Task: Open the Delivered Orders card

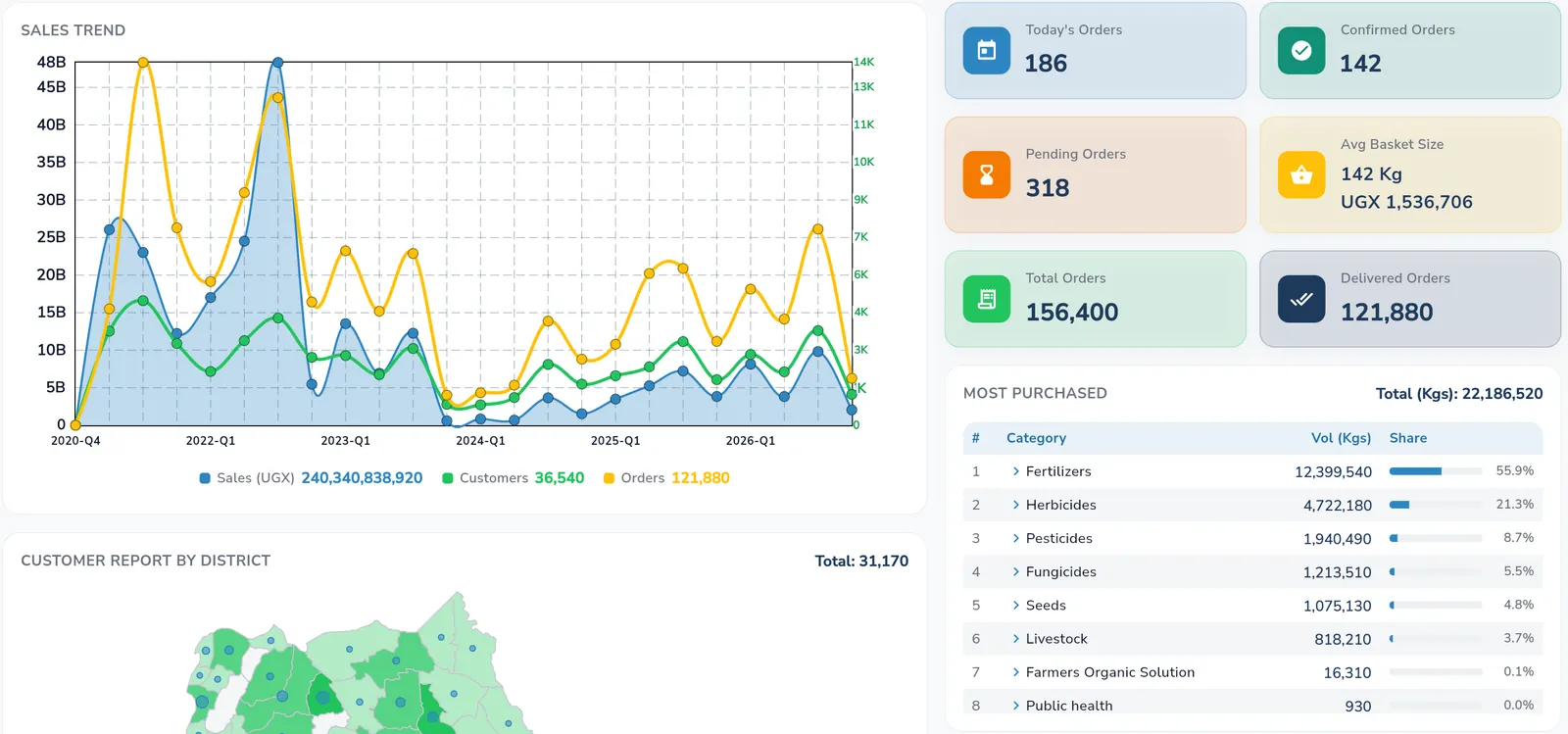Action: coord(1409,299)
